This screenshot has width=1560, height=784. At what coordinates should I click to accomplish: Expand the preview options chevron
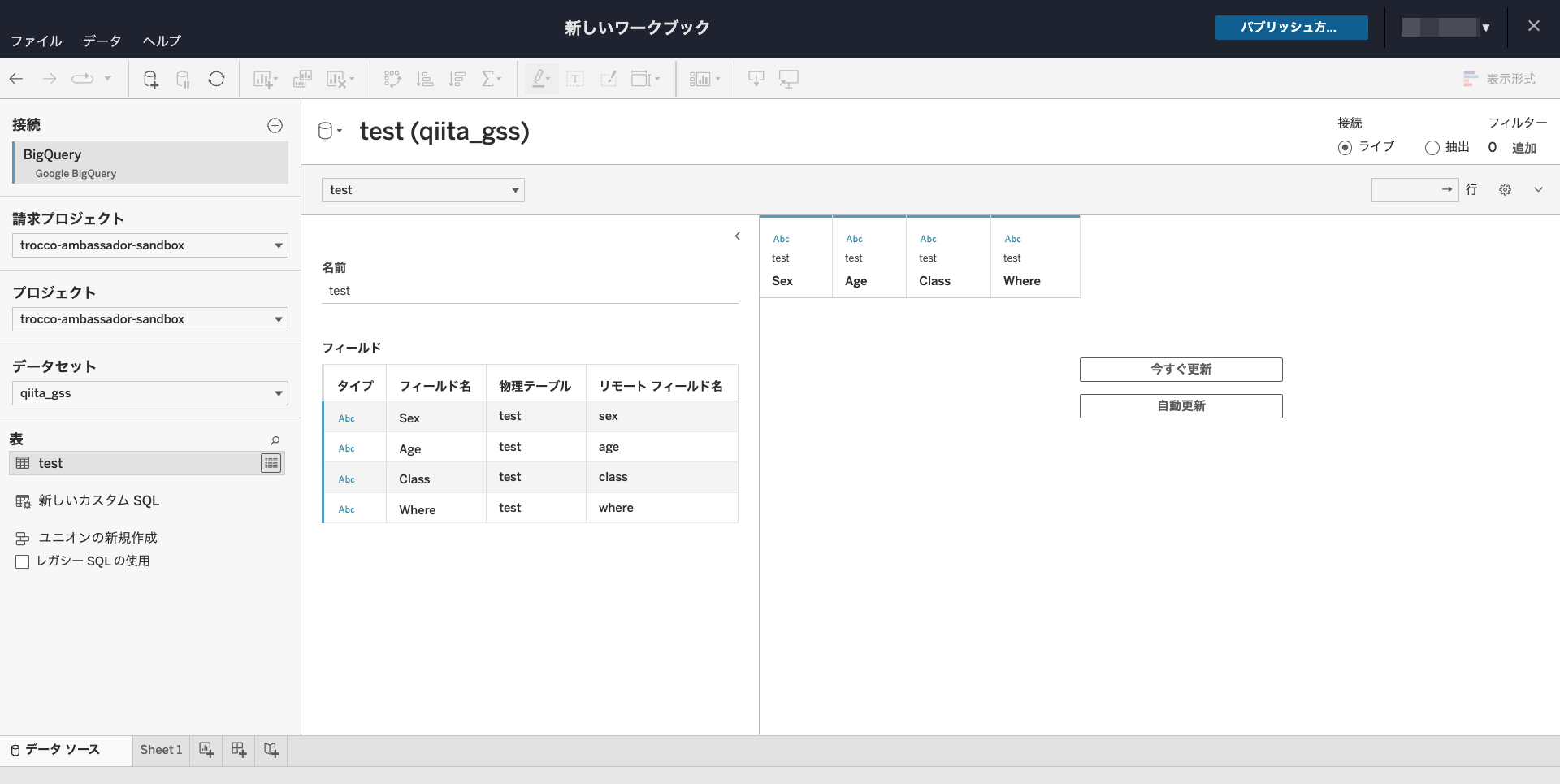[1538, 189]
